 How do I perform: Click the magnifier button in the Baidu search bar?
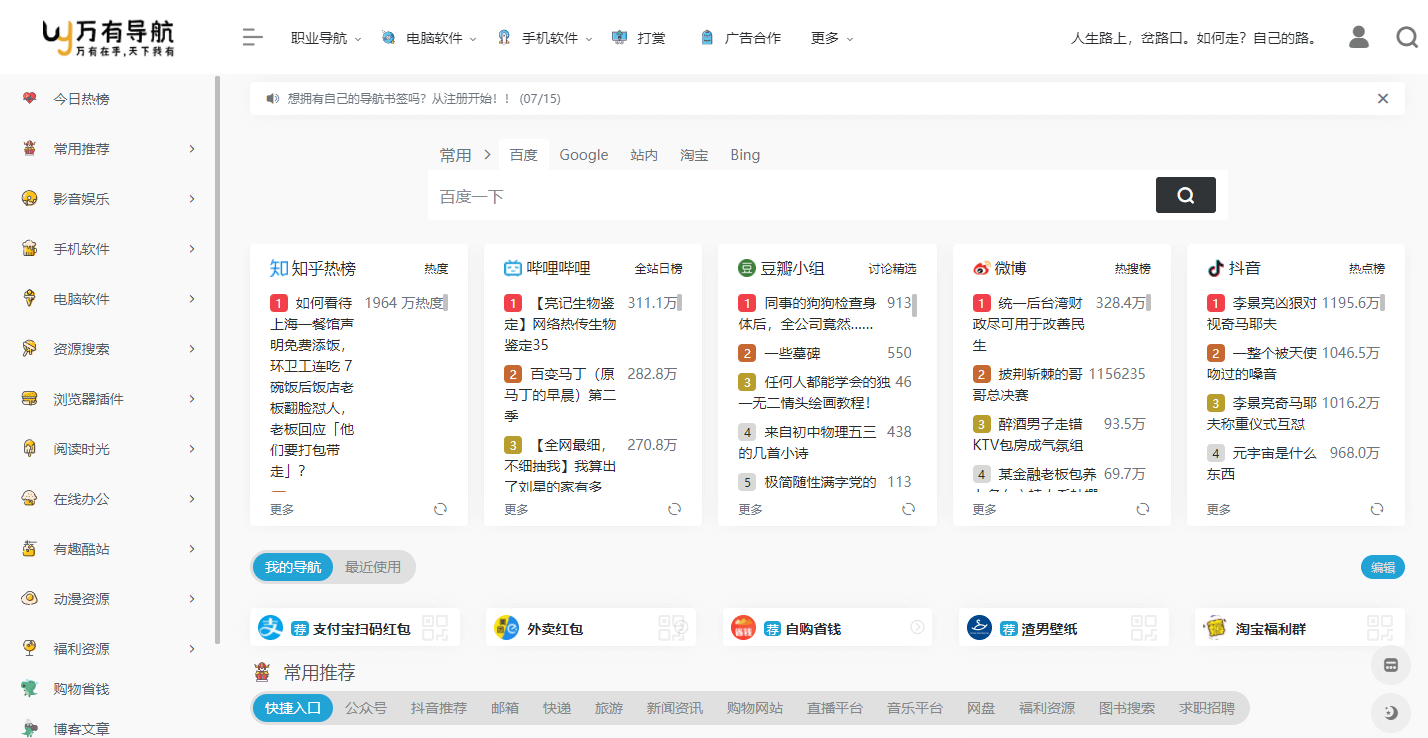[x=1185, y=195]
